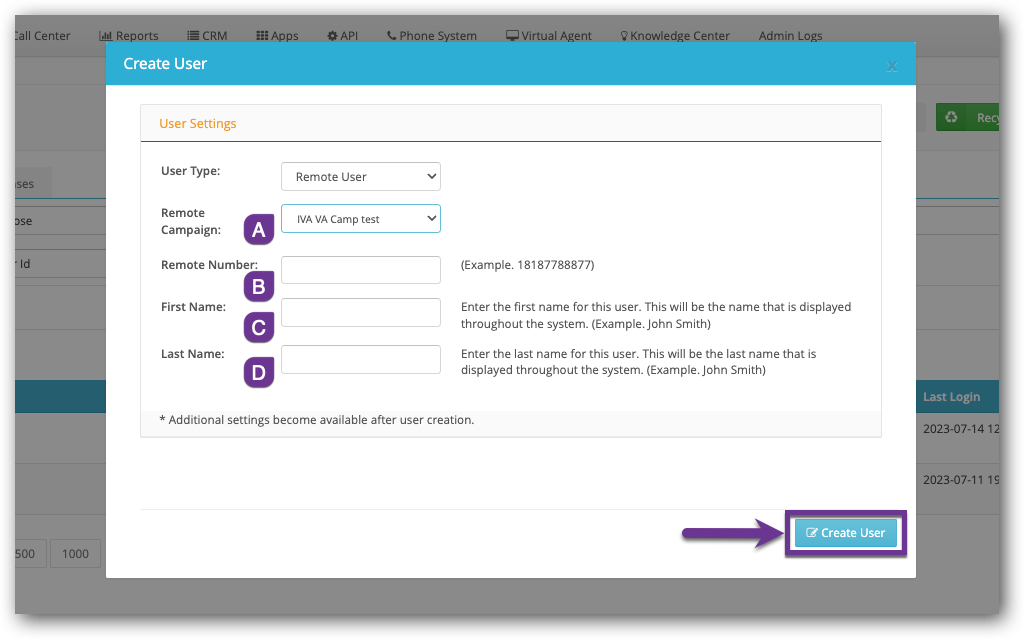The image size is (1024, 639).
Task: Open the Admin Logs menu
Action: (x=790, y=36)
